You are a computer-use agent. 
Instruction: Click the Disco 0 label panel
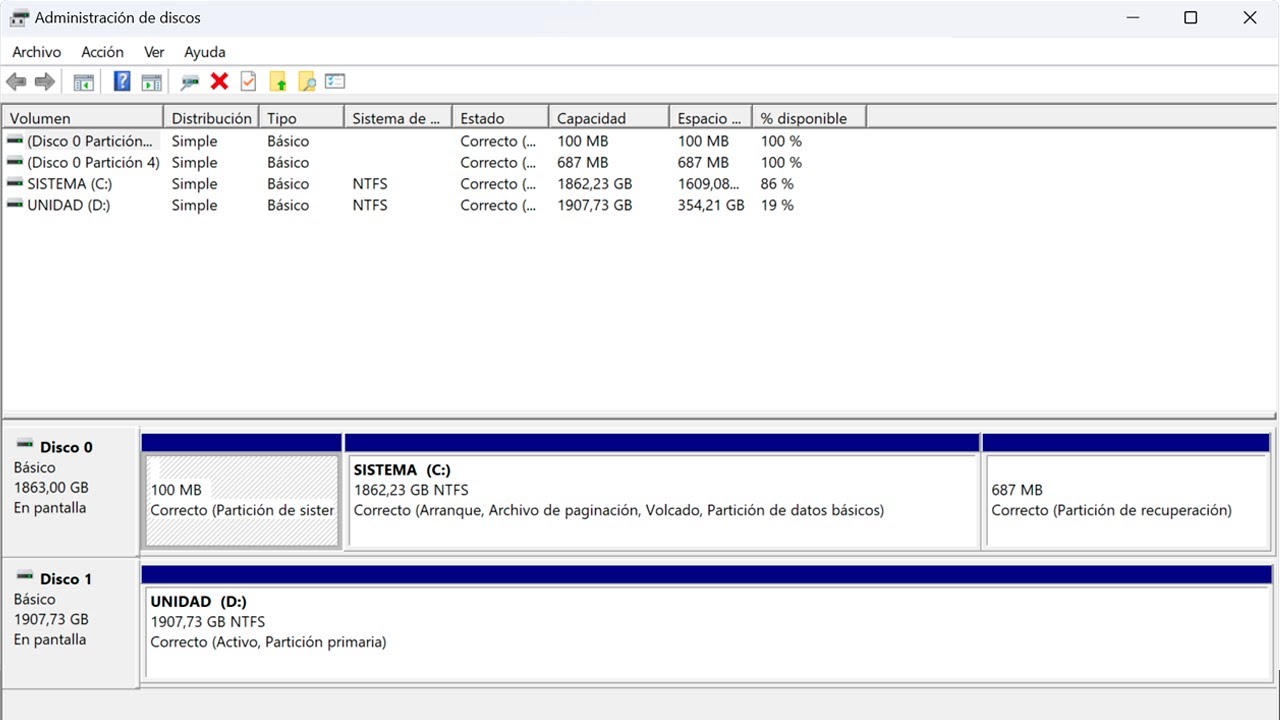[70, 490]
